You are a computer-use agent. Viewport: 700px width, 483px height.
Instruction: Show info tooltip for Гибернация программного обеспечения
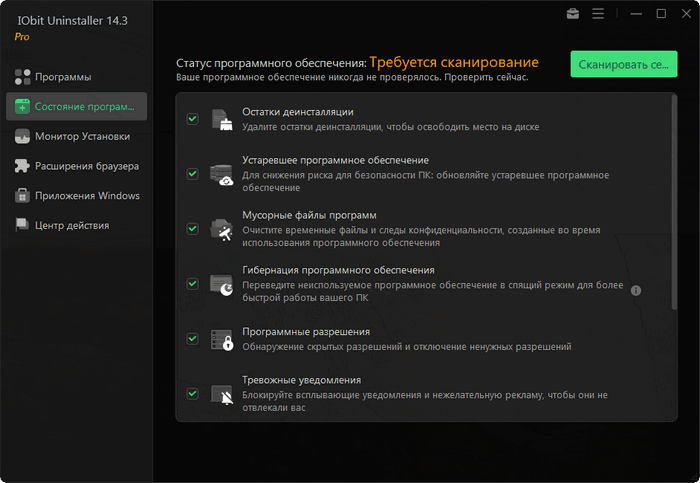pos(635,291)
